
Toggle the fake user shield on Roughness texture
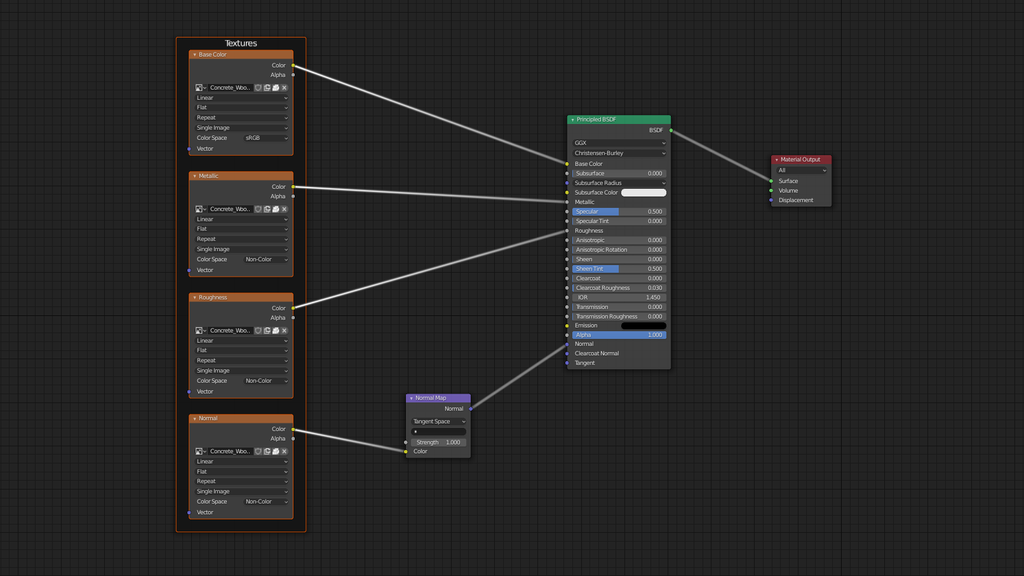click(x=258, y=330)
